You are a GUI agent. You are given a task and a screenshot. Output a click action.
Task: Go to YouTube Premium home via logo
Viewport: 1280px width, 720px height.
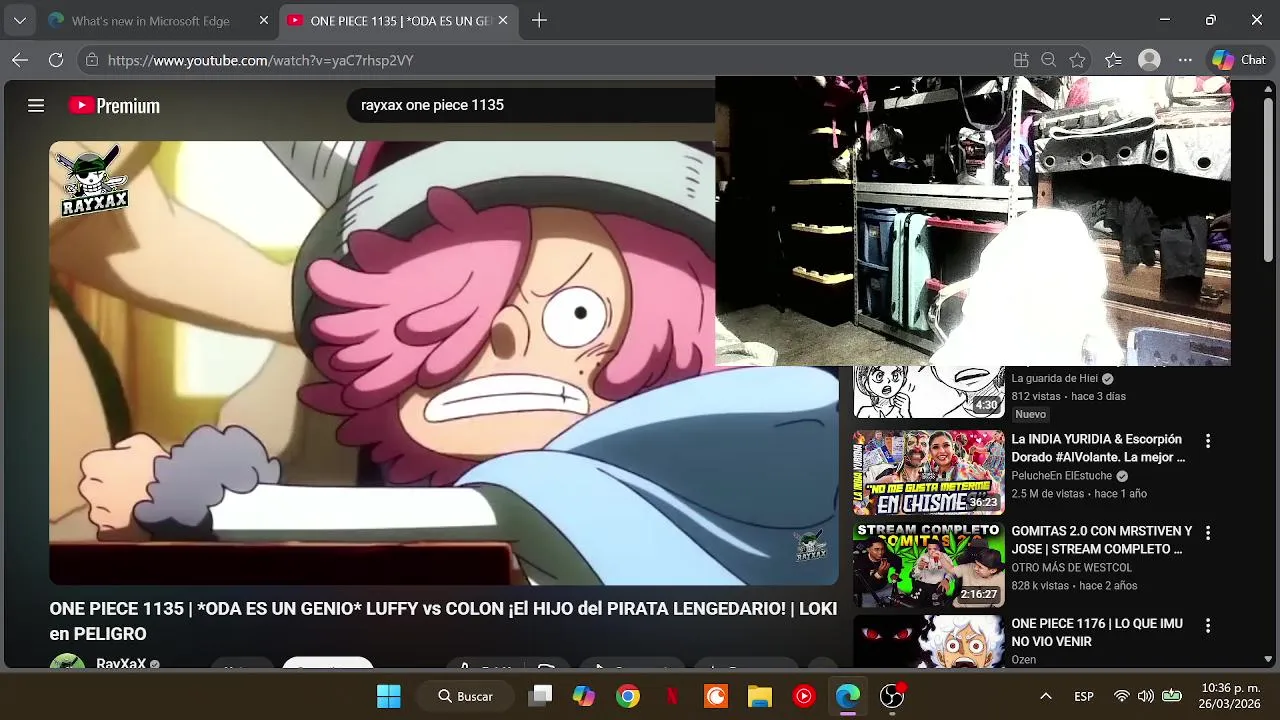(114, 105)
